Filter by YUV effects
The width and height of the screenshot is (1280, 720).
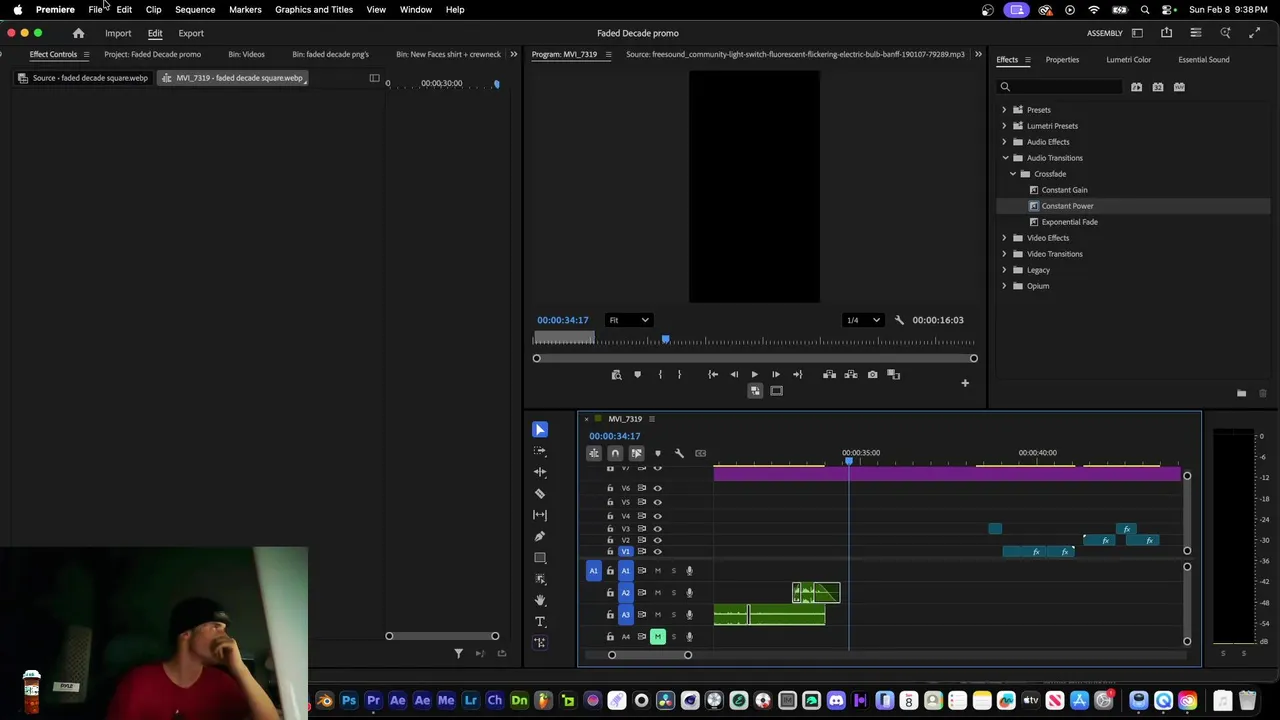pos(1180,87)
